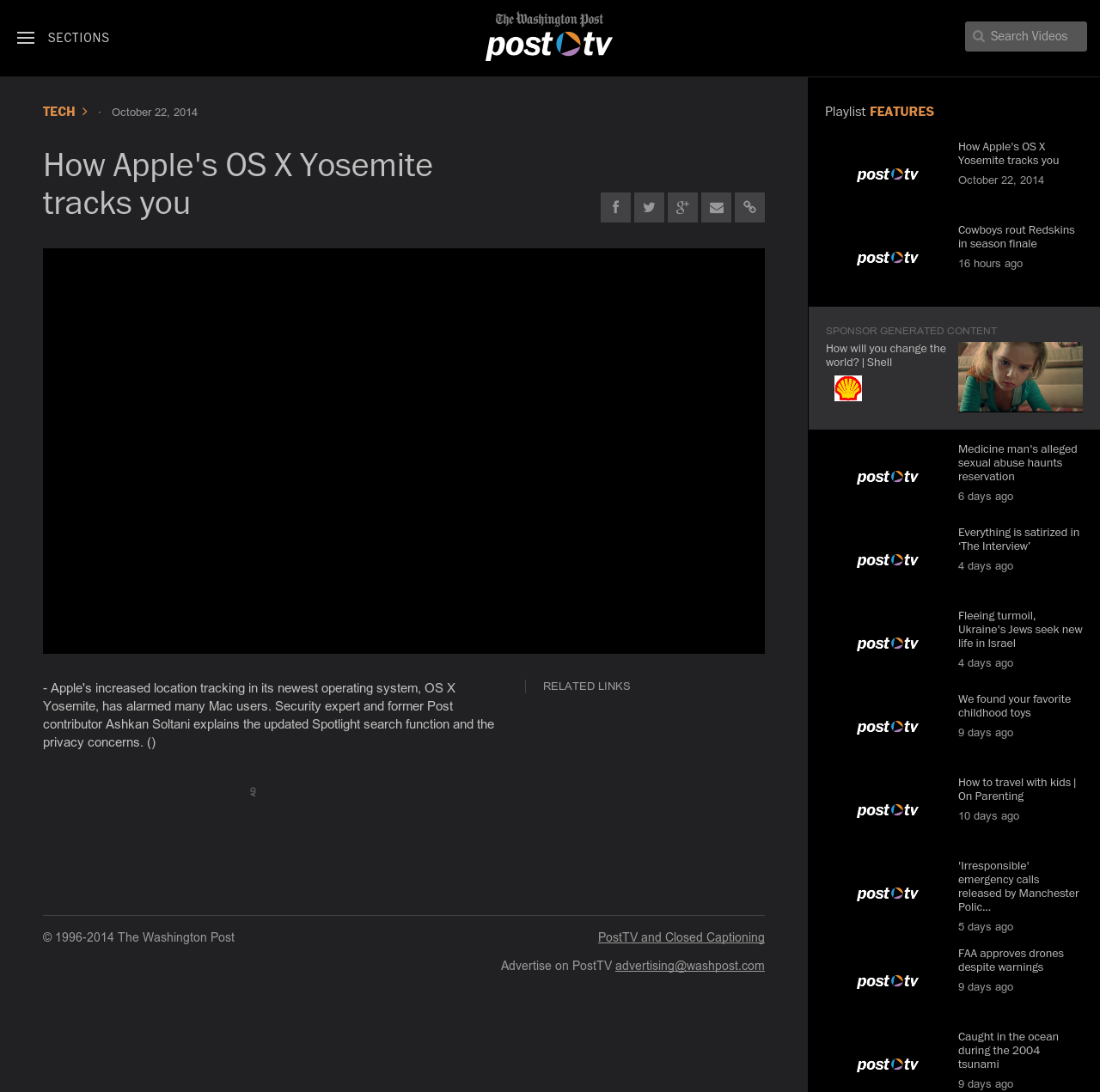Click the SPONSOR GENERATED CONTENT label
This screenshot has width=1100, height=1092.
(x=912, y=331)
